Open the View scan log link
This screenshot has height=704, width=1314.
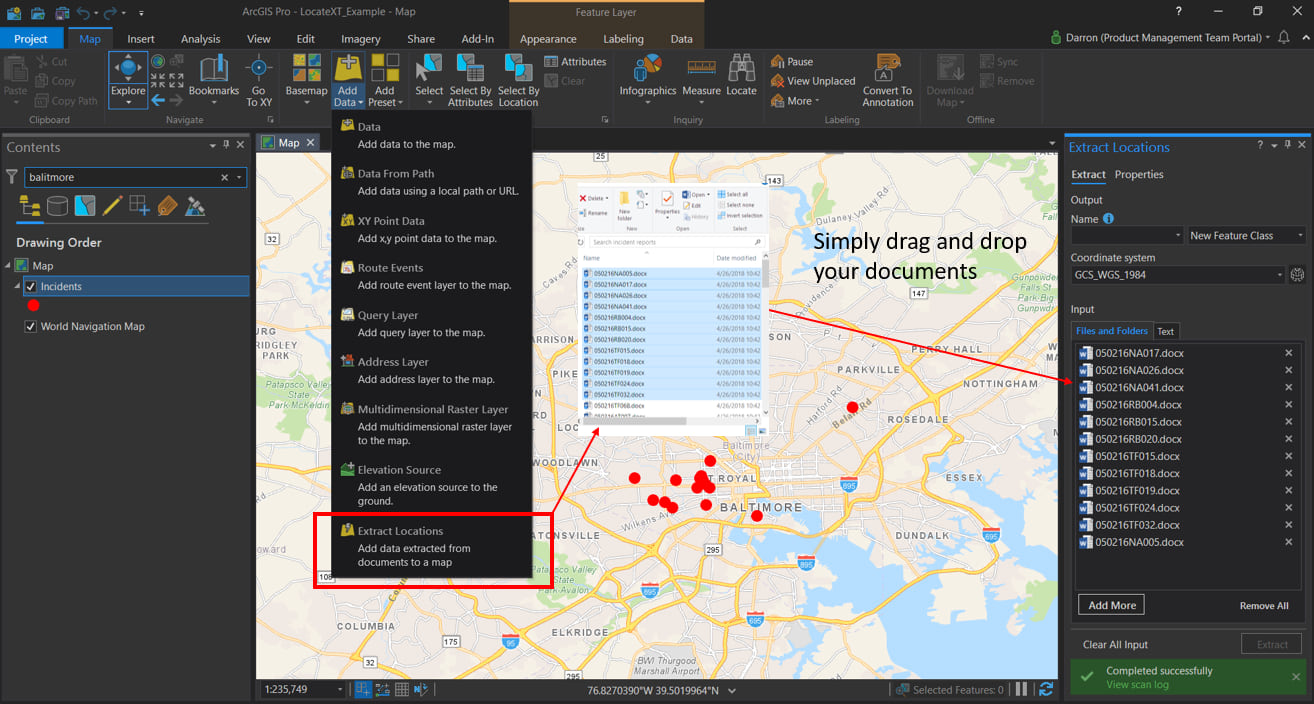[x=1137, y=685]
